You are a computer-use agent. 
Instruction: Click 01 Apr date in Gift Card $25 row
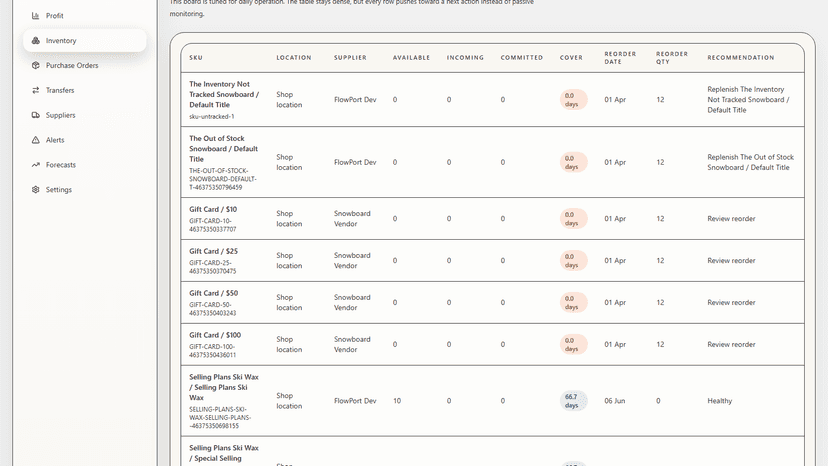tap(615, 260)
